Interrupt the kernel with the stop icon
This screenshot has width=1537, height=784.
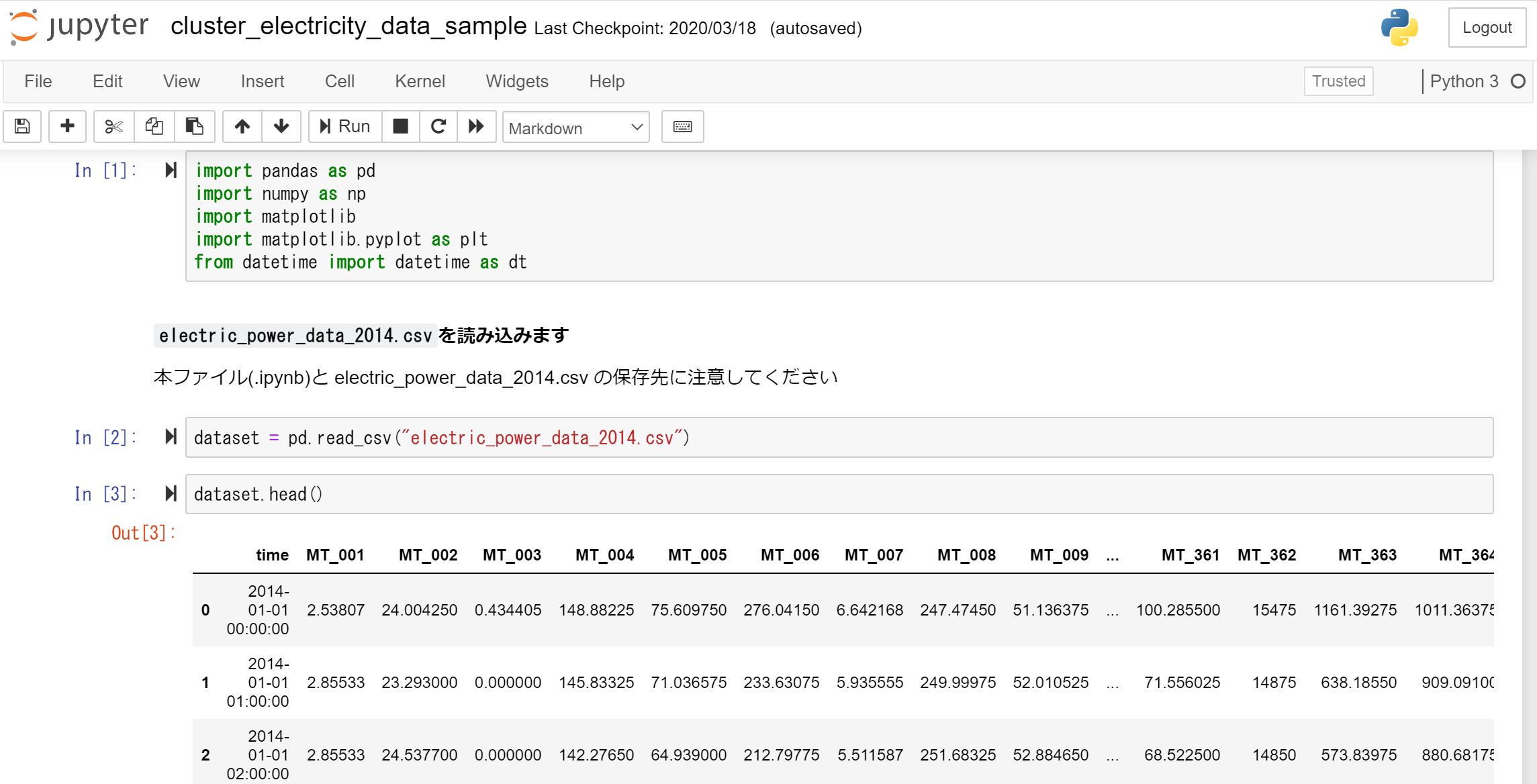point(401,127)
